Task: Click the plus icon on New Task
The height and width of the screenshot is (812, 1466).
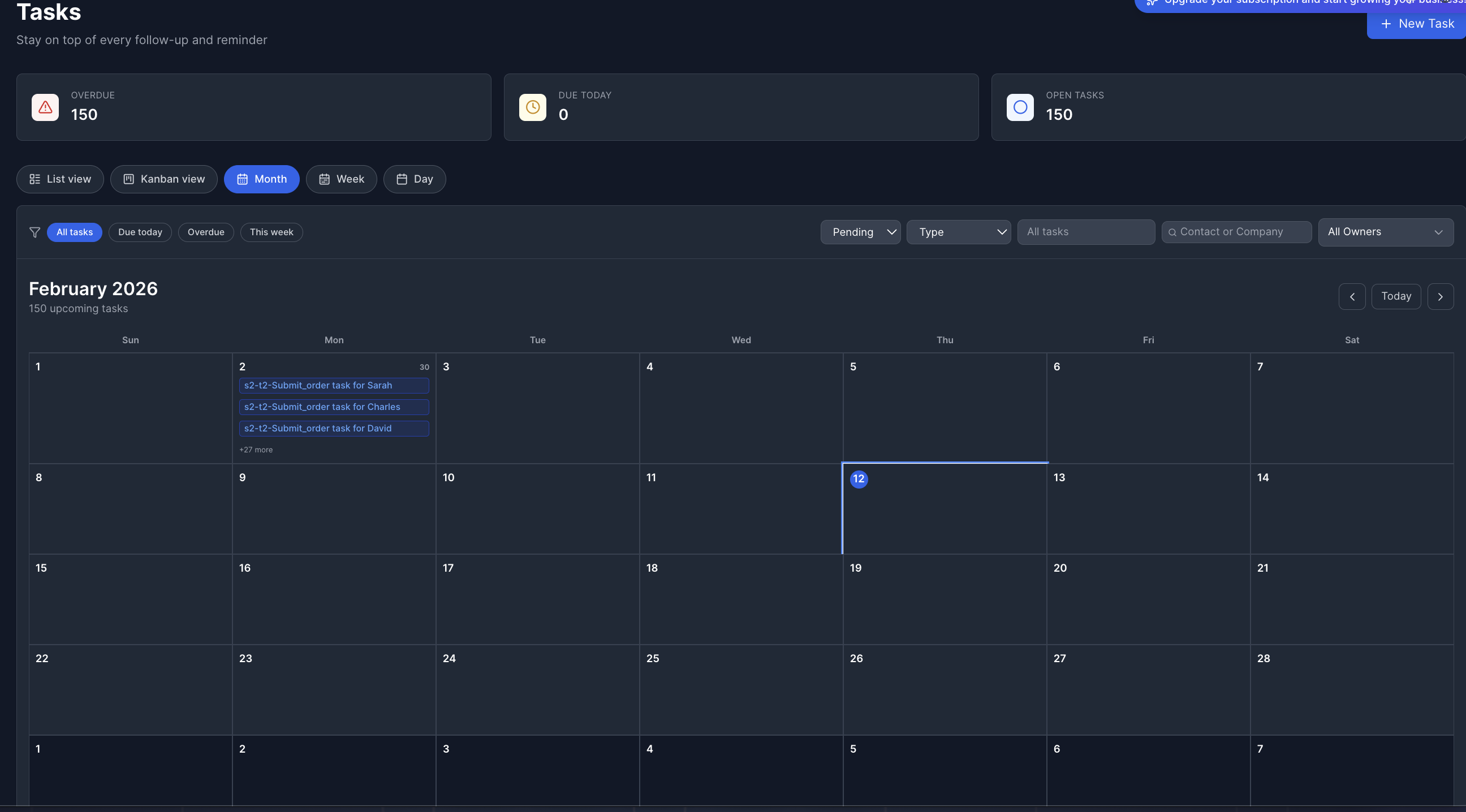Action: coord(1386,24)
